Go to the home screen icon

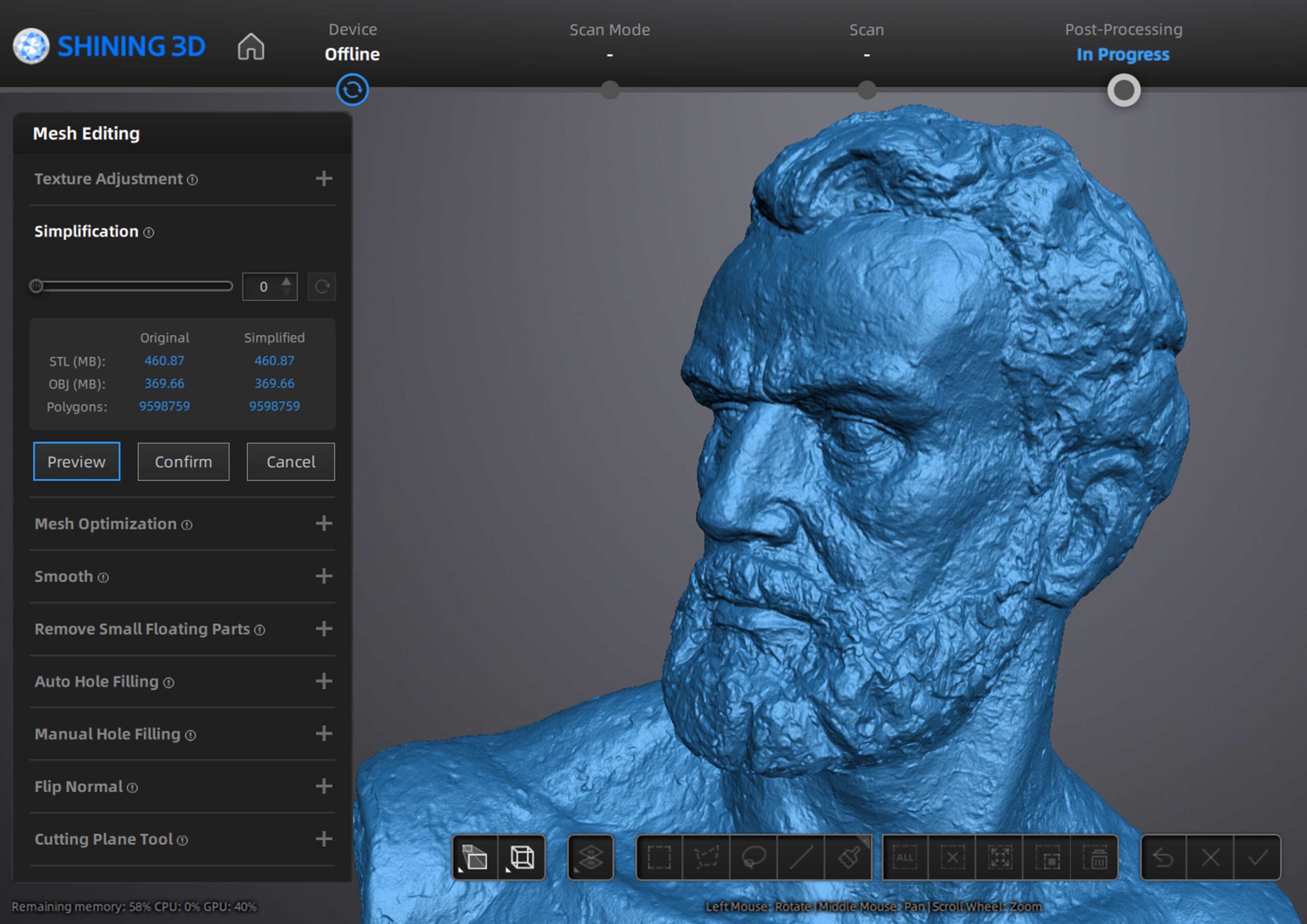click(x=251, y=46)
